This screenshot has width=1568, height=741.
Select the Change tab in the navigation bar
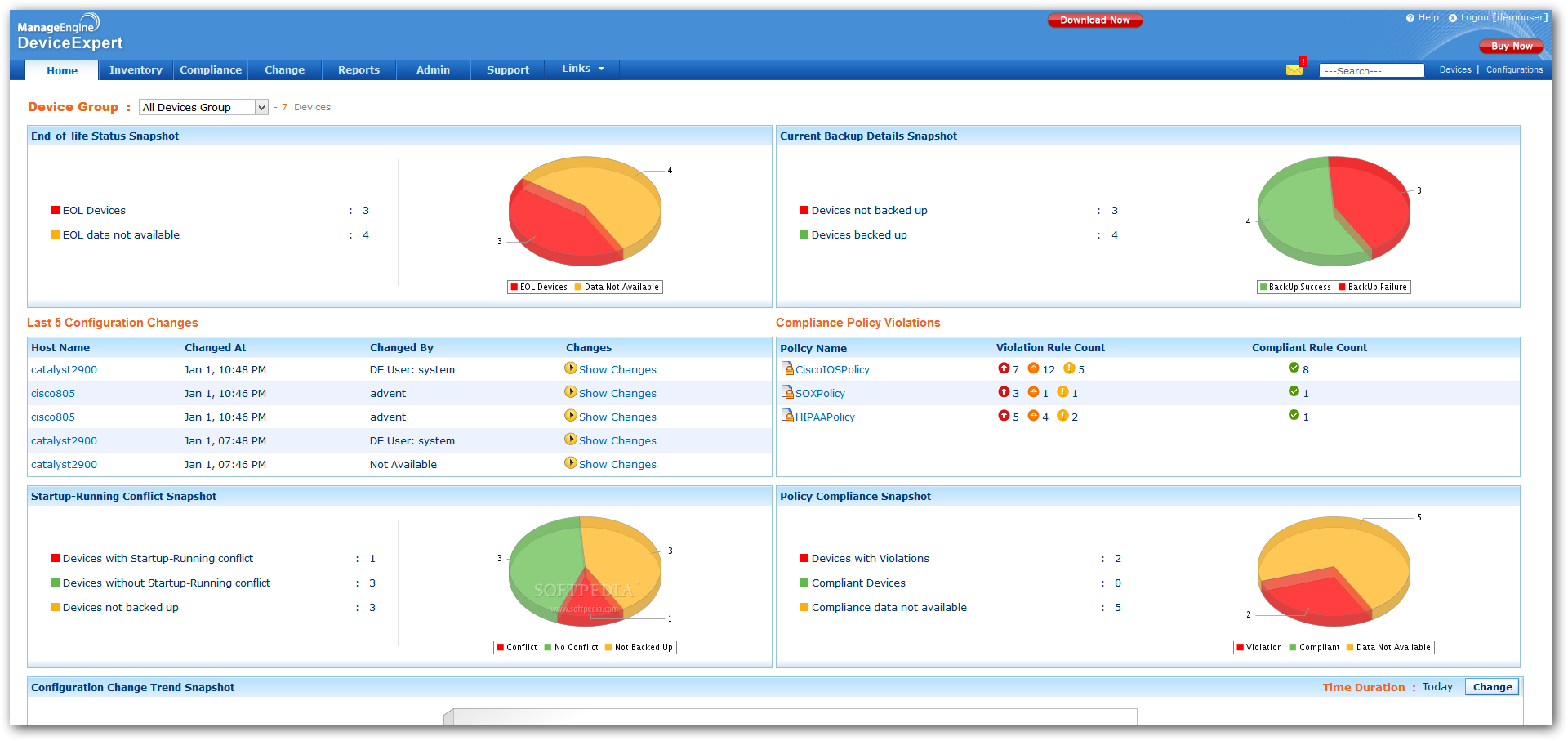(x=284, y=70)
